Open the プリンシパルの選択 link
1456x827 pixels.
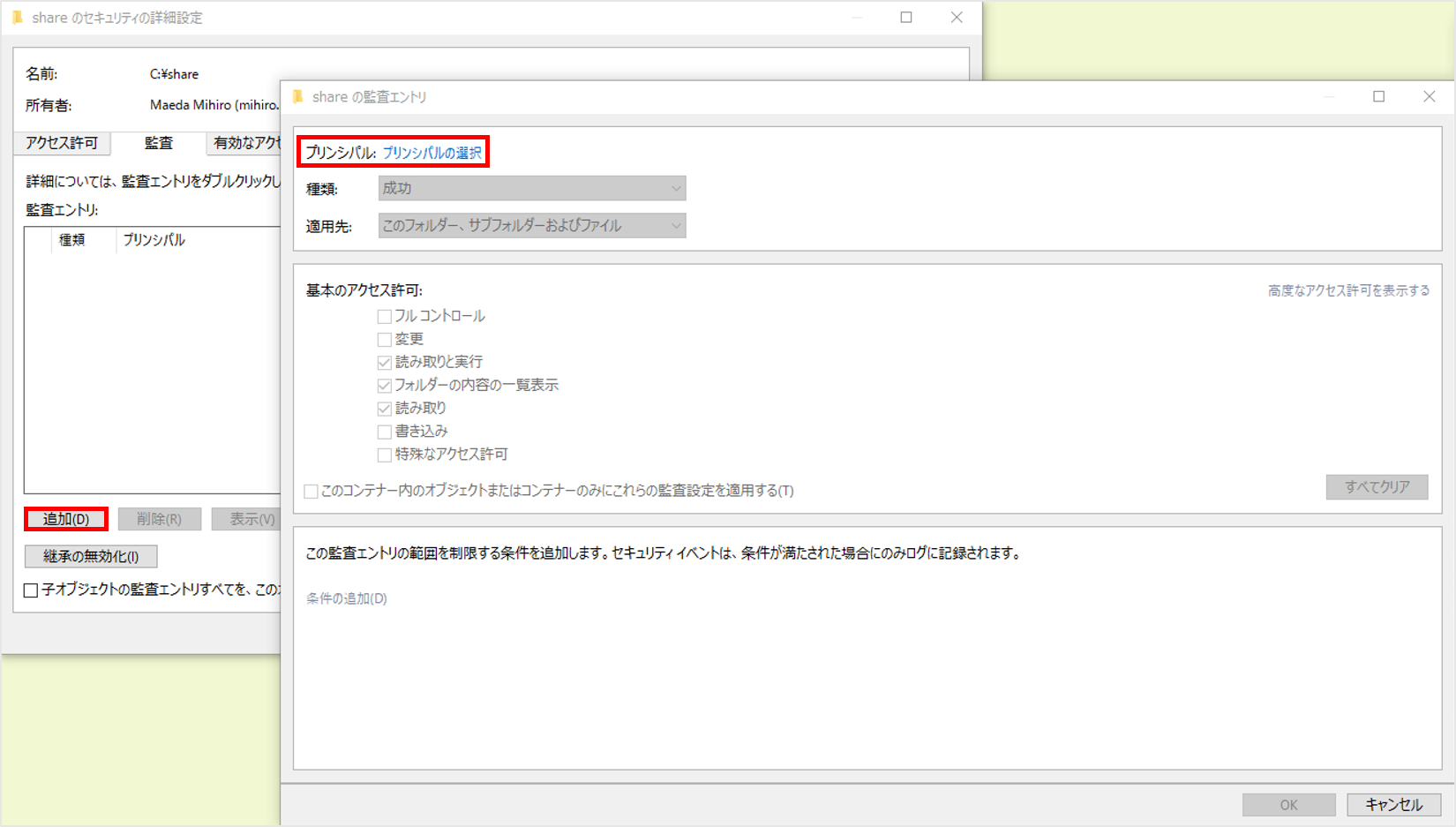pyautogui.click(x=432, y=153)
